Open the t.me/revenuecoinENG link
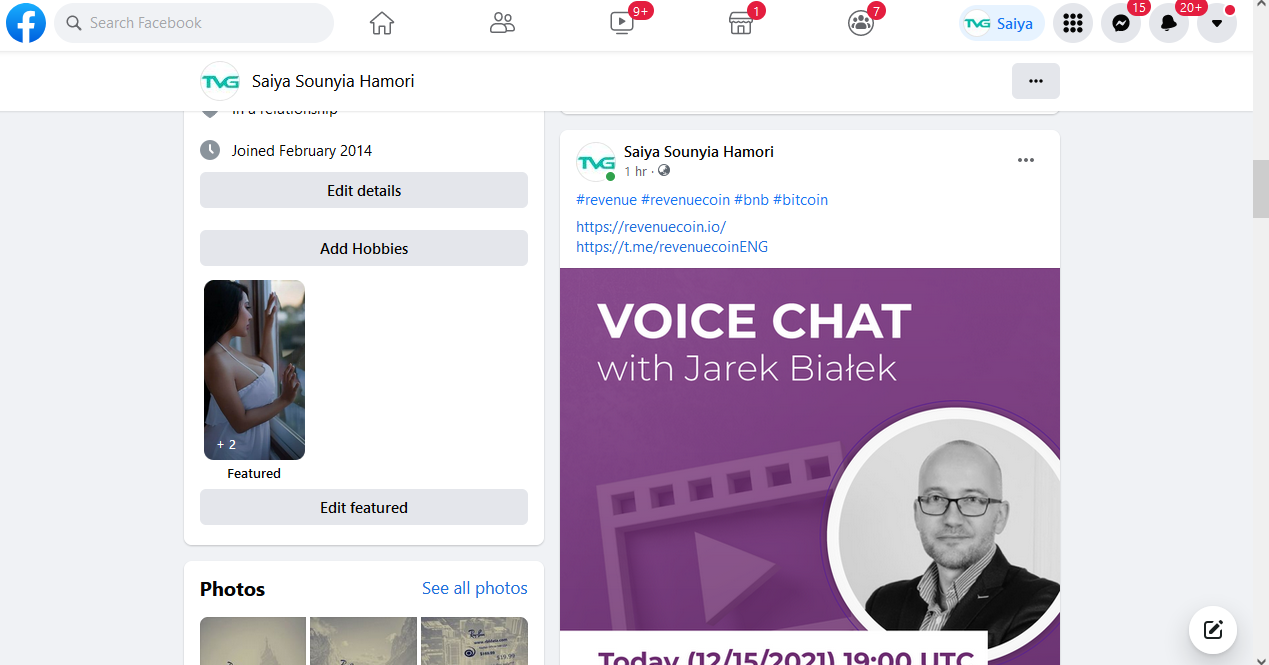This screenshot has width=1269, height=665. click(x=672, y=246)
